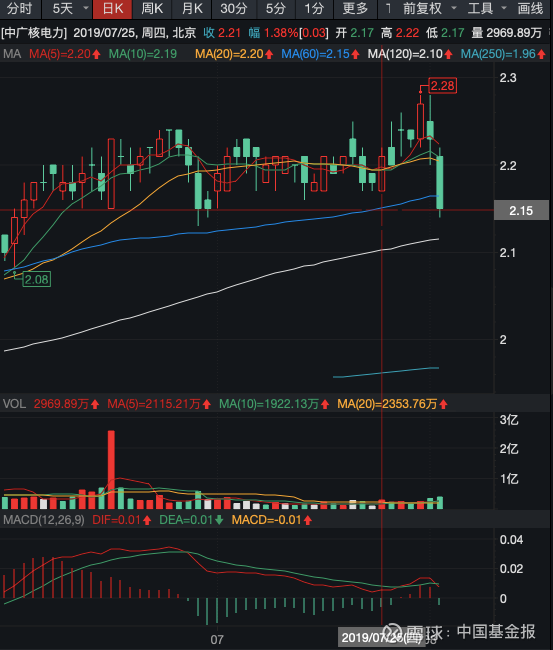Click the MA indicator label
Image resolution: width=553 pixels, height=650 pixels.
[x=12, y=54]
